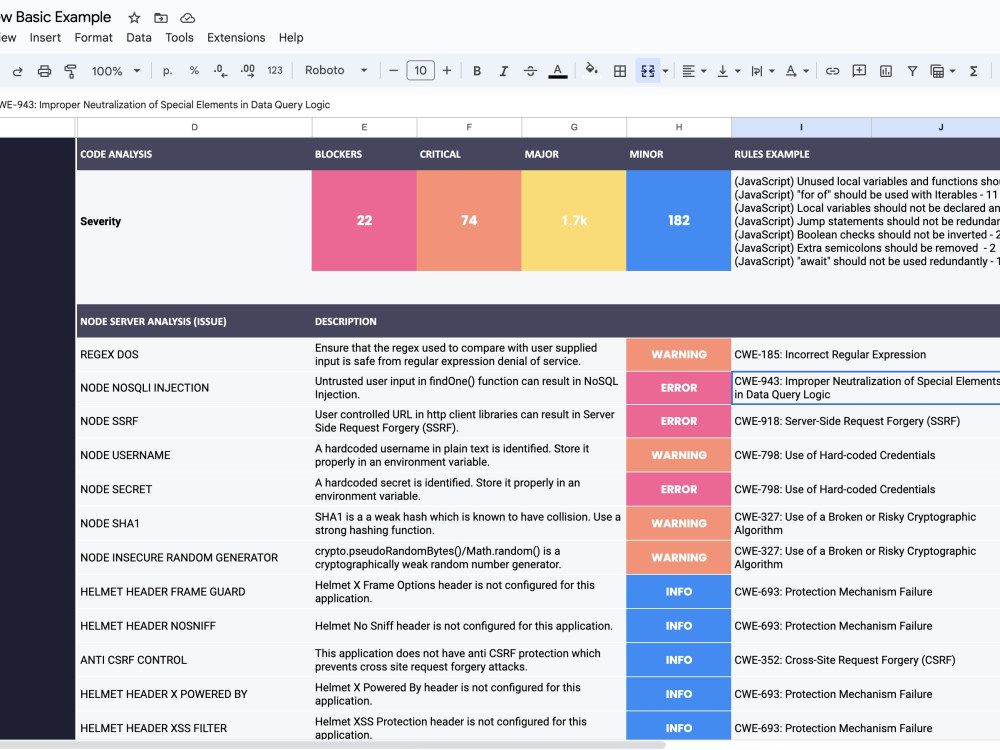The width and height of the screenshot is (1000, 750).
Task: Click the document title Basic Example
Action: [55, 17]
